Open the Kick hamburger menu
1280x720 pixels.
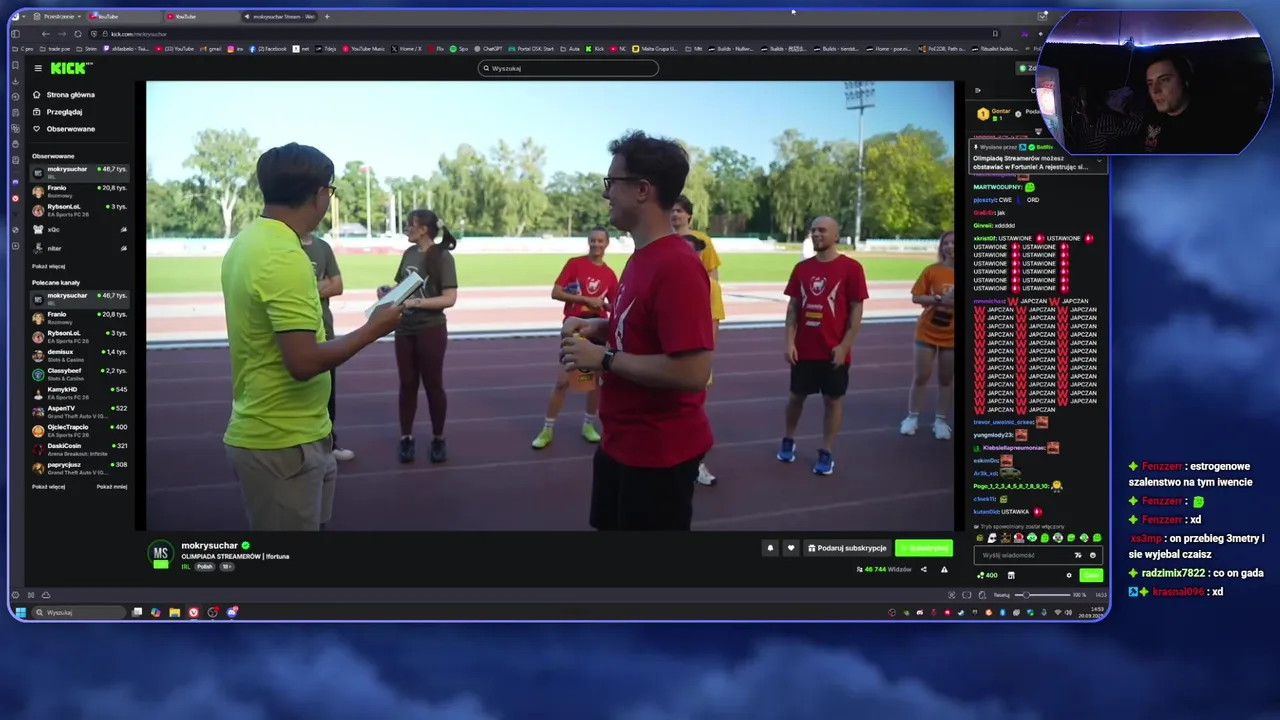[38, 68]
